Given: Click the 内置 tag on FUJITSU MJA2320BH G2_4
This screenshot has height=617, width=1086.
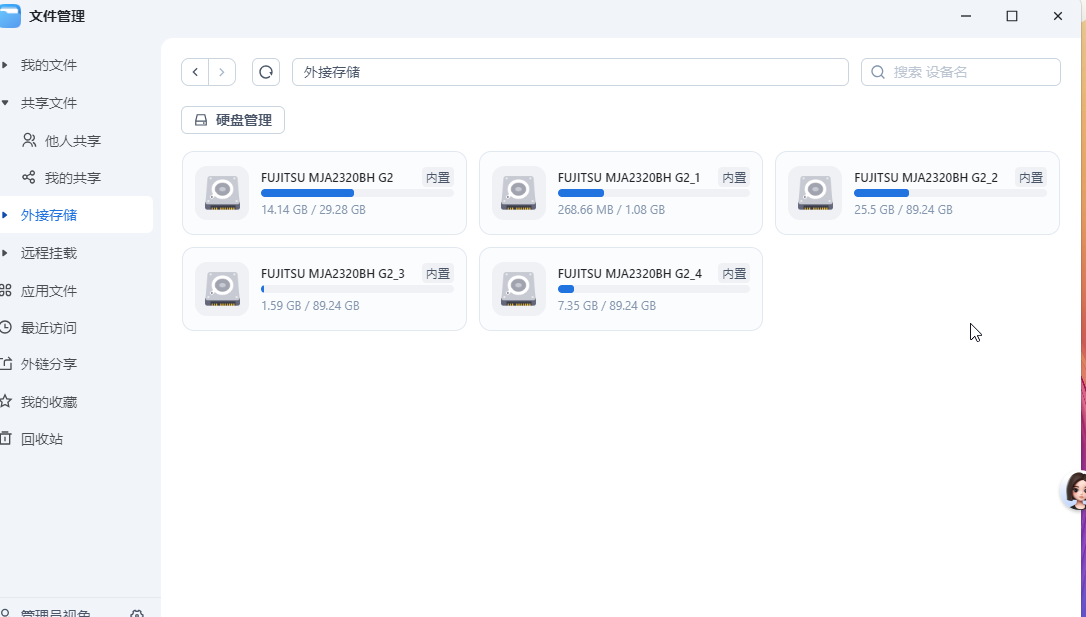Looking at the screenshot, I should 734,274.
